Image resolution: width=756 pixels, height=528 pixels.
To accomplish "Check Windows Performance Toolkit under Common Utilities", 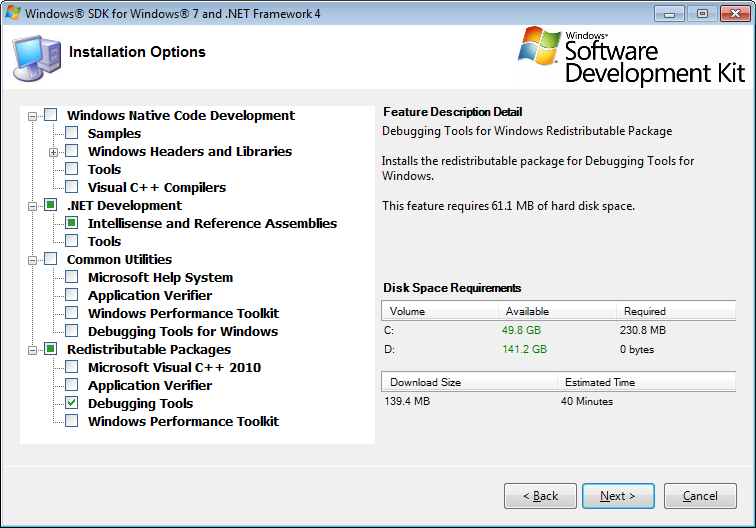I will (71, 313).
